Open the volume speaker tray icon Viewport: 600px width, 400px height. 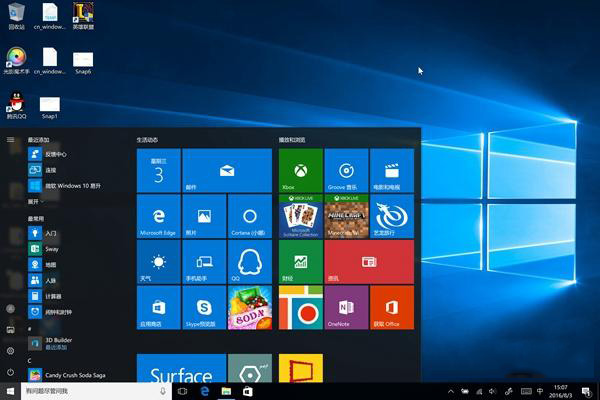point(492,391)
